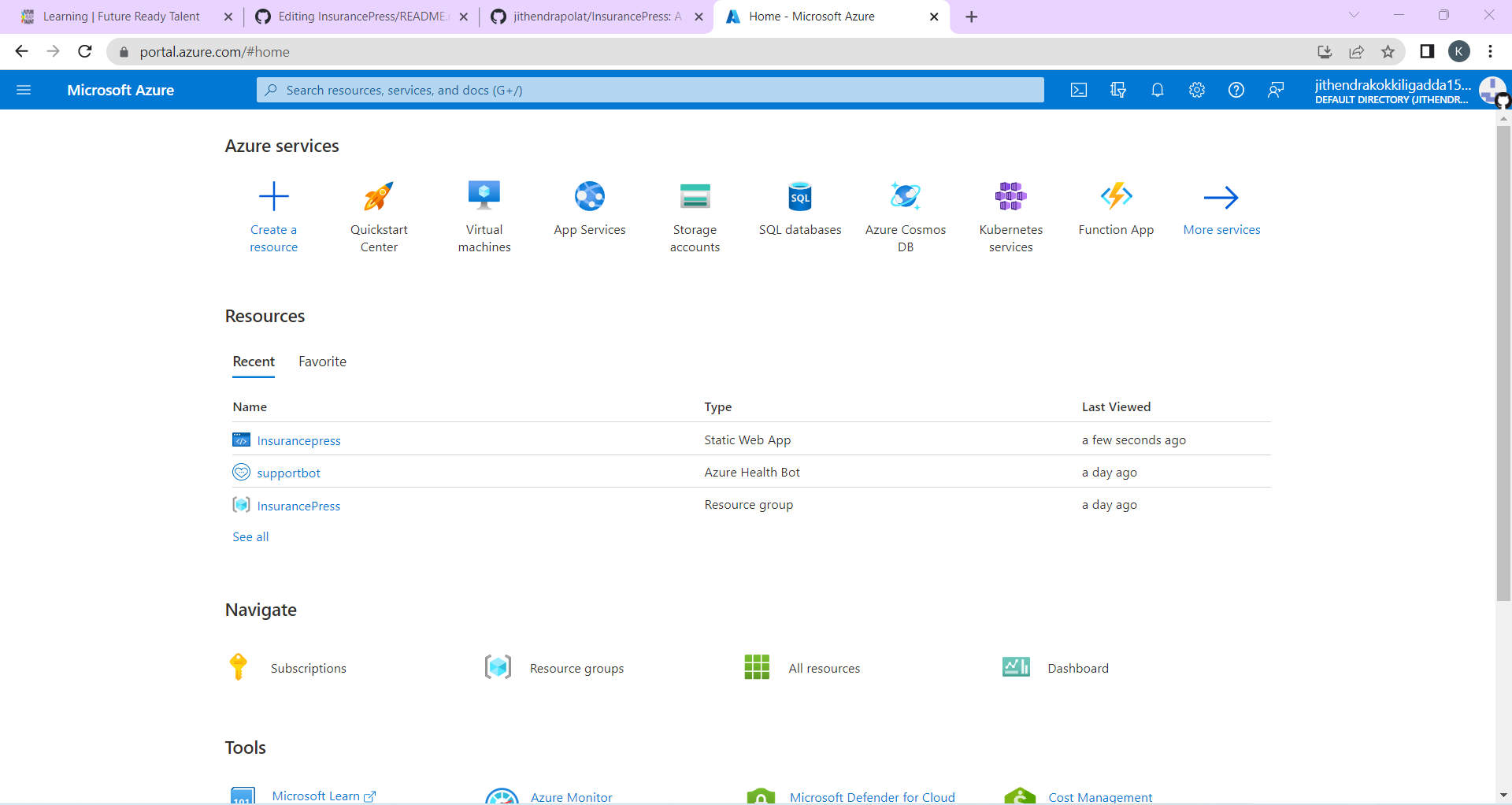Open Azure Monitor tools link
The height and width of the screenshot is (805, 1512).
pos(571,797)
